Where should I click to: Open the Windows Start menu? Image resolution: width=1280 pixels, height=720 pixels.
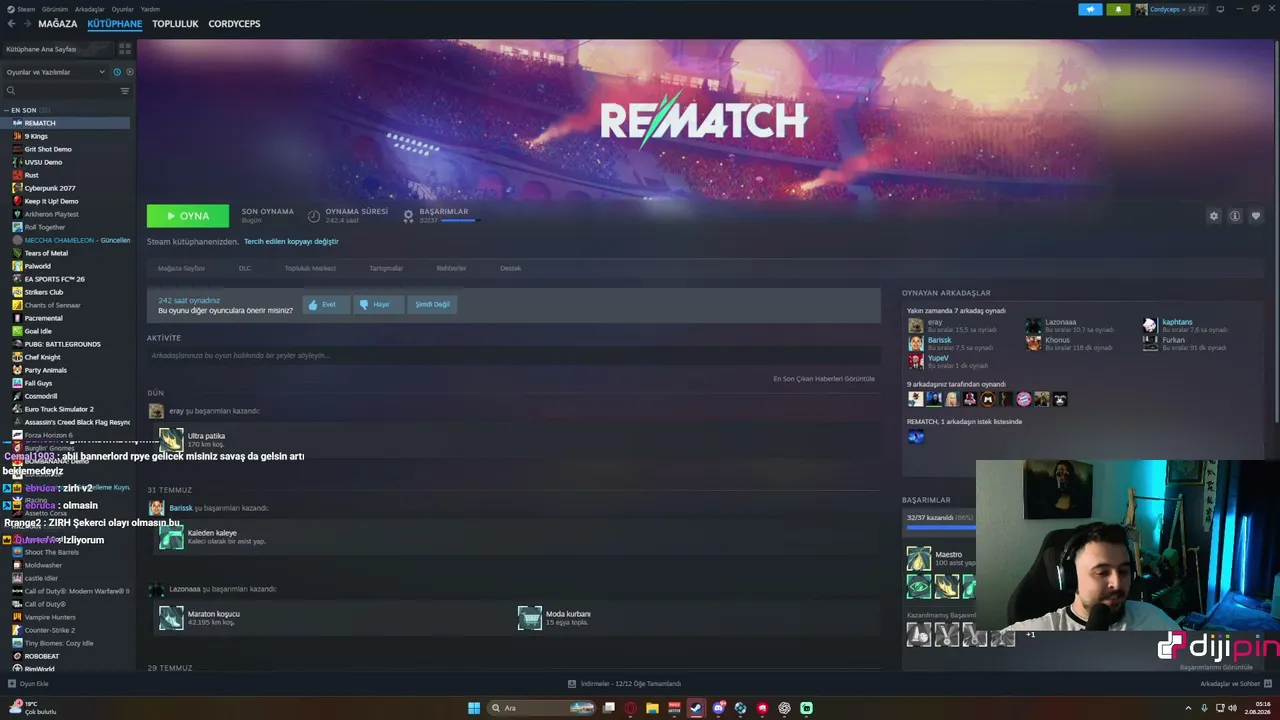(474, 708)
